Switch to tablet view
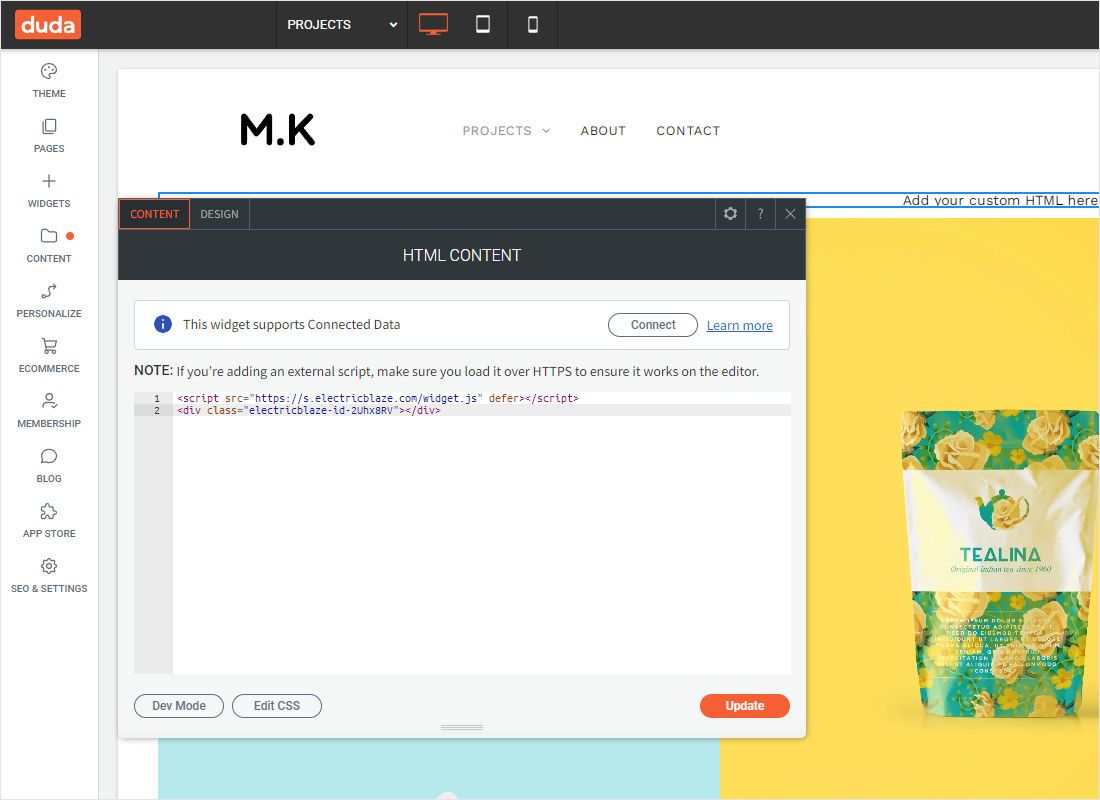Image resolution: width=1100 pixels, height=800 pixels. point(483,25)
